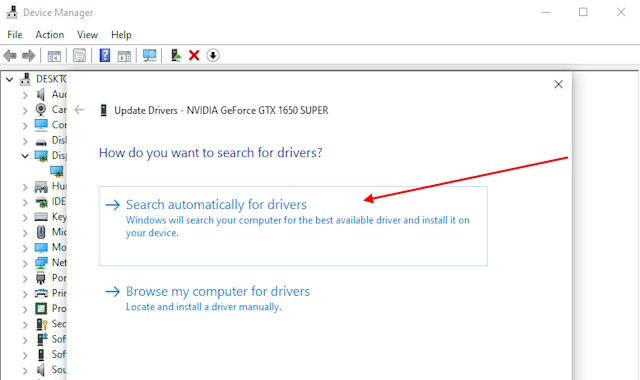Click the Processors chip icon

[41, 309]
